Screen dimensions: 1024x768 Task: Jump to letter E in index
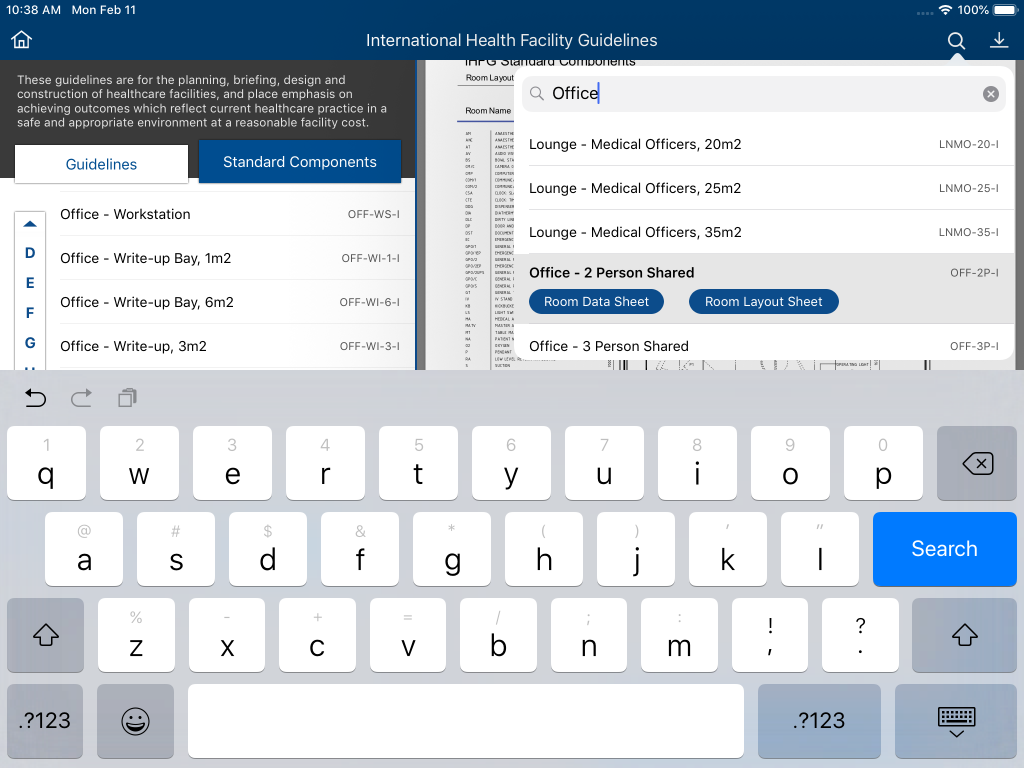pos(30,283)
